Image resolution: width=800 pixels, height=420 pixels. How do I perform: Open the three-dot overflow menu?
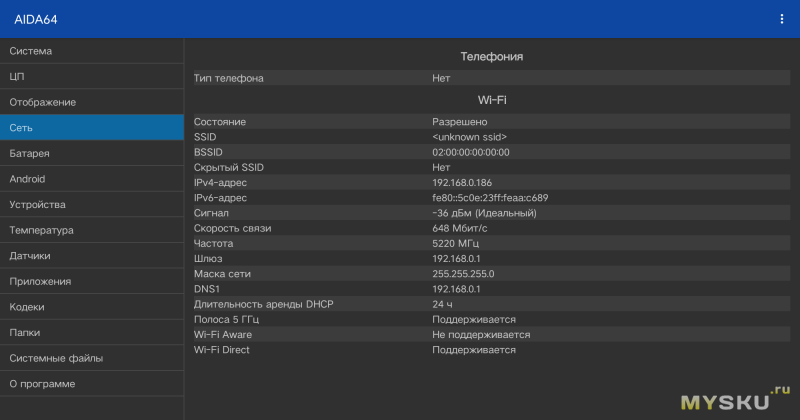coord(781,19)
